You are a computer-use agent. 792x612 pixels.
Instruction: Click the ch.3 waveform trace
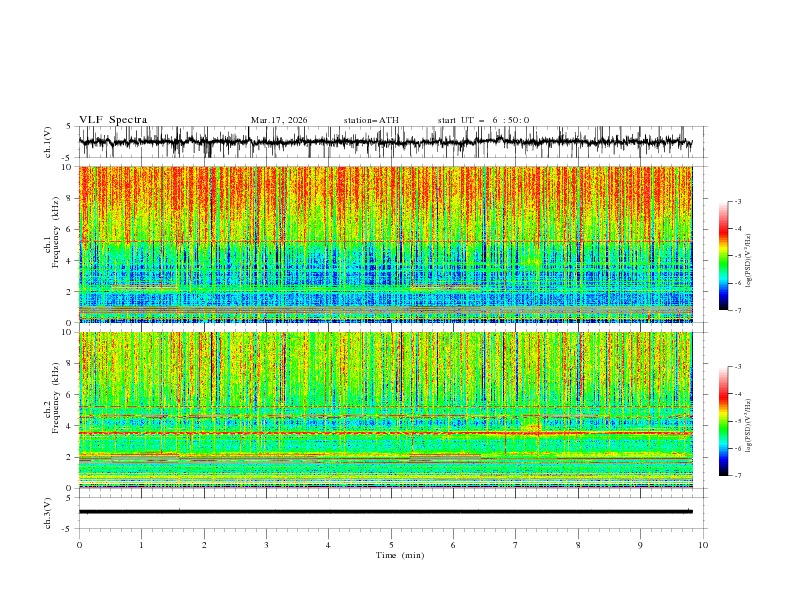[x=385, y=512]
